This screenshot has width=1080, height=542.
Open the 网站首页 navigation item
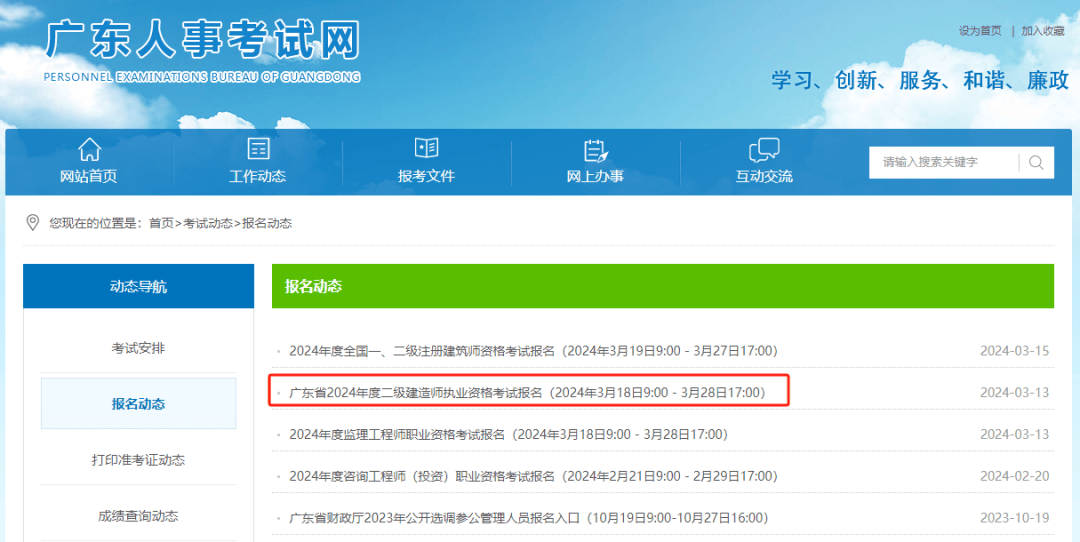[x=89, y=176]
